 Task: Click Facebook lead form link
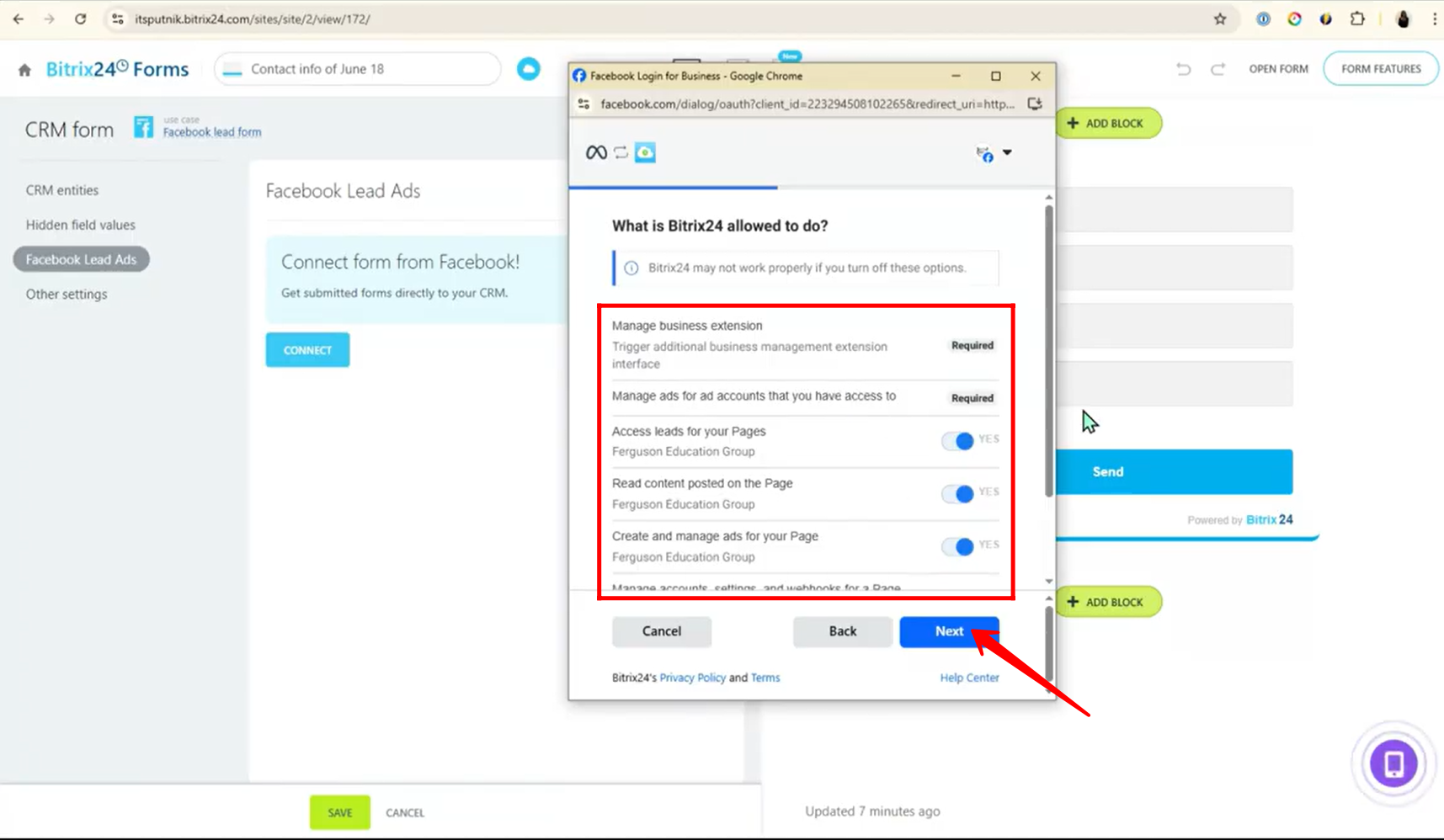tap(212, 132)
